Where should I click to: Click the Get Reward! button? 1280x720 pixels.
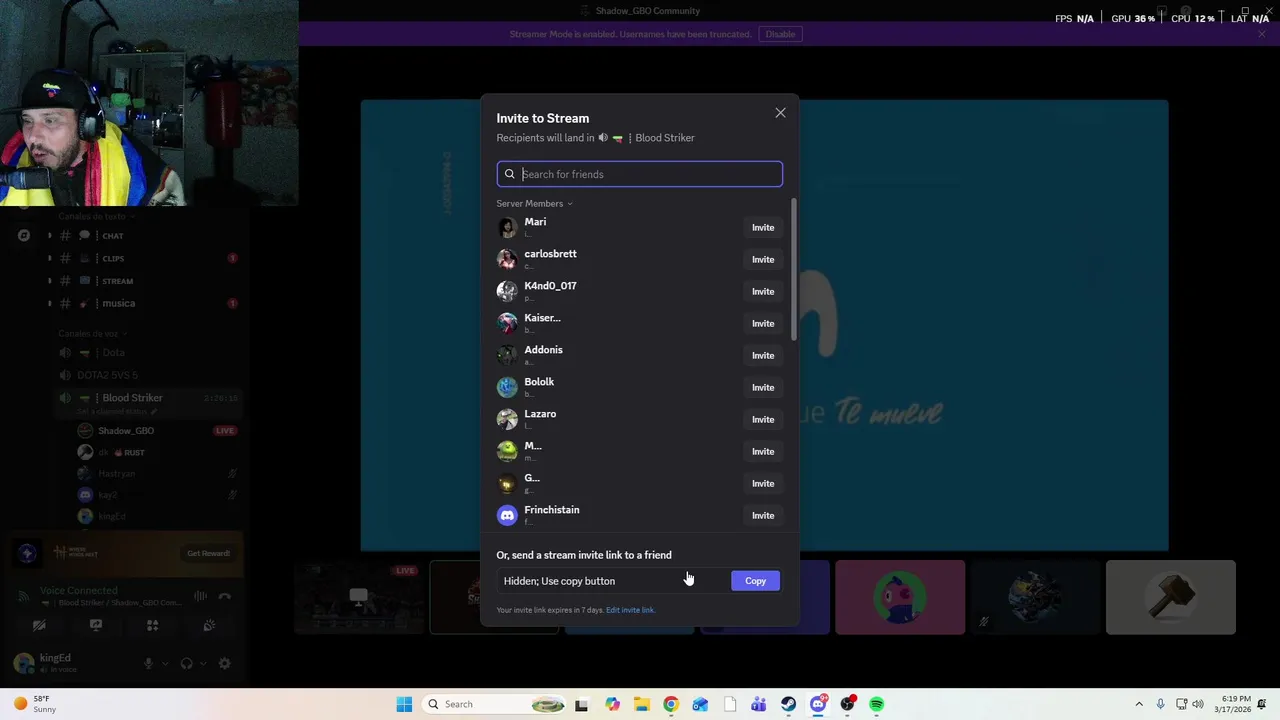208,553
